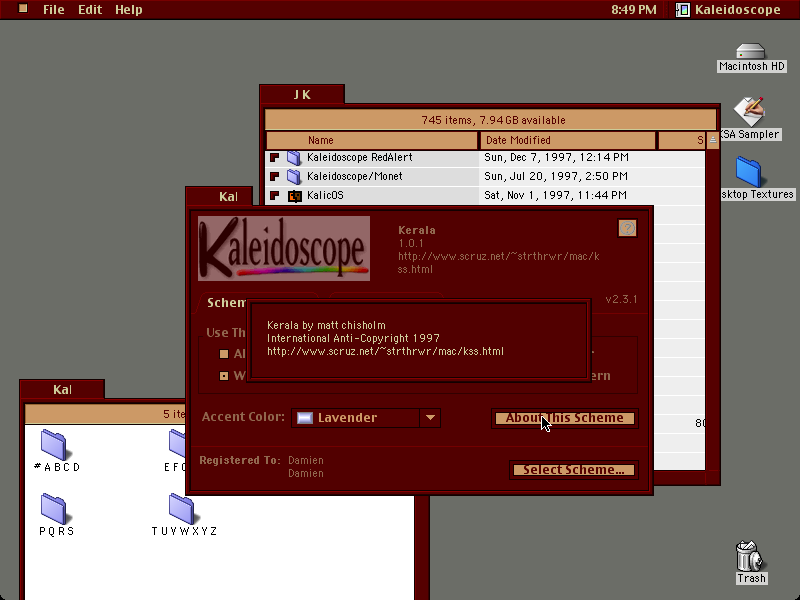Open the # A B C D folder
Viewport: 800px width, 600px height.
click(54, 444)
